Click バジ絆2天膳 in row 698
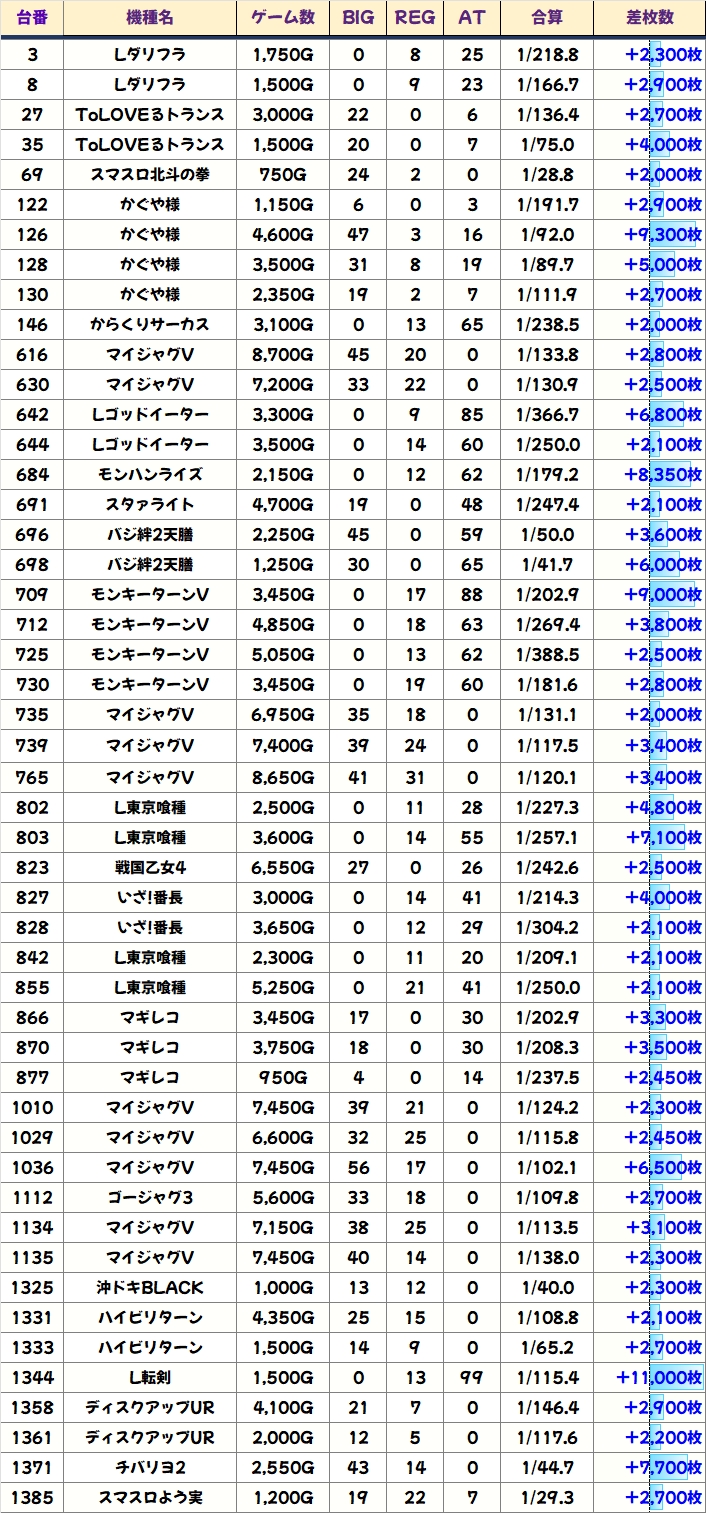 [x=150, y=565]
